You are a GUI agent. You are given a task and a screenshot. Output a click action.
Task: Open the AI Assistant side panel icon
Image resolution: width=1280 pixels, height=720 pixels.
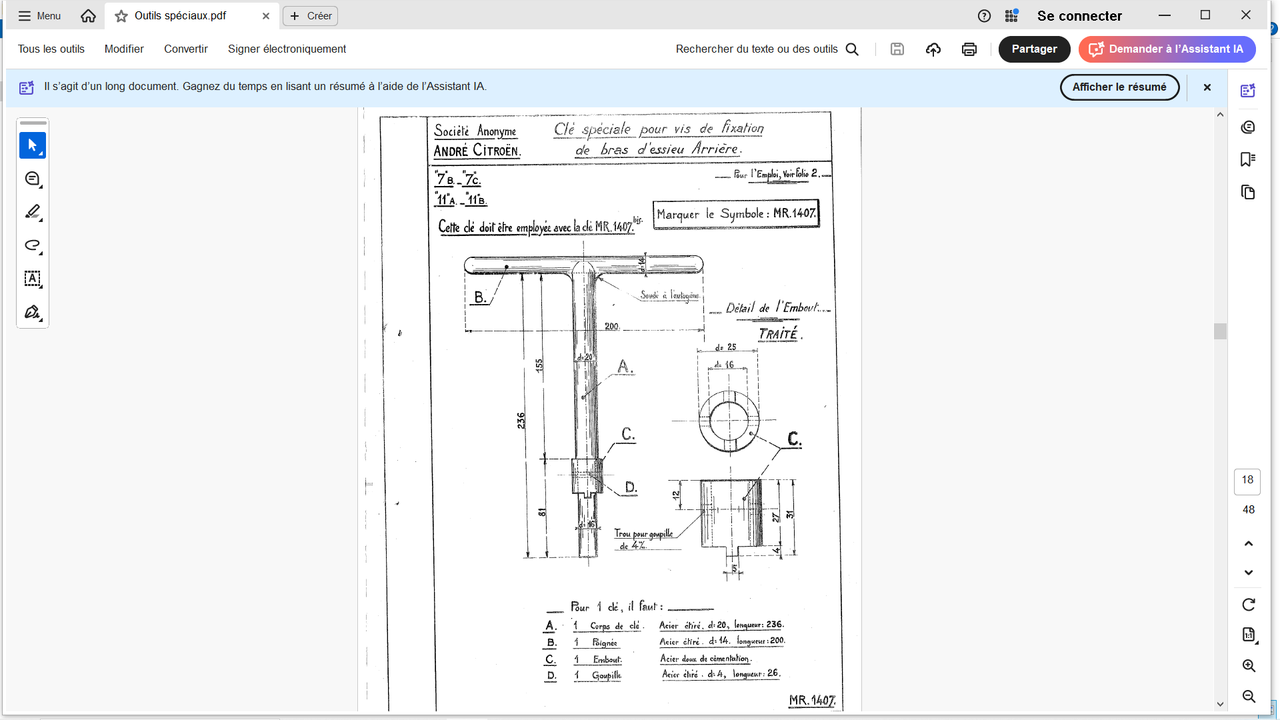[1248, 91]
